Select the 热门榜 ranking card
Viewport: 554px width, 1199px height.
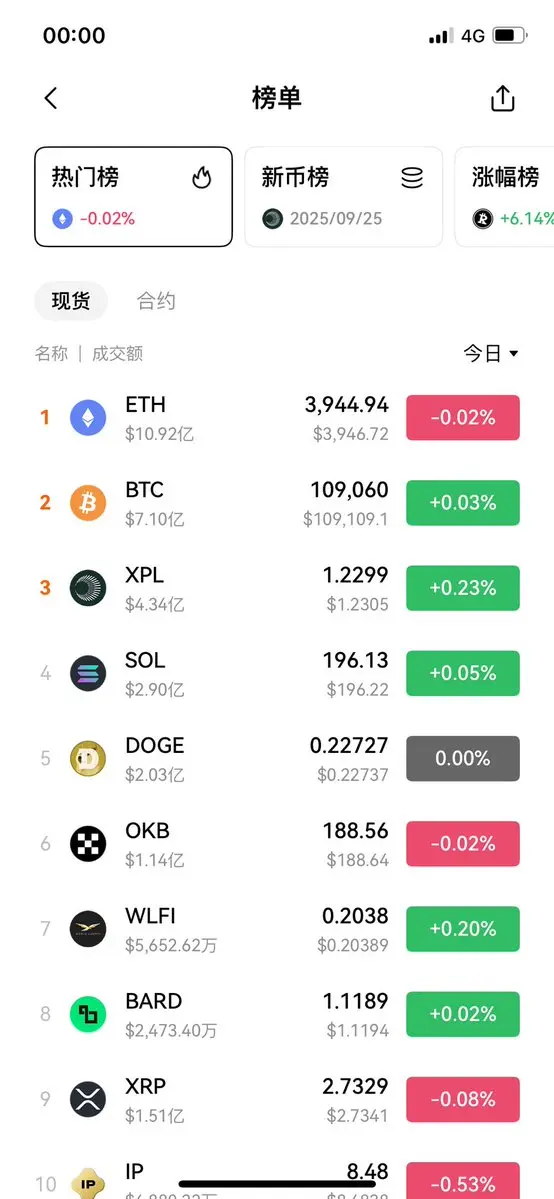[133, 197]
